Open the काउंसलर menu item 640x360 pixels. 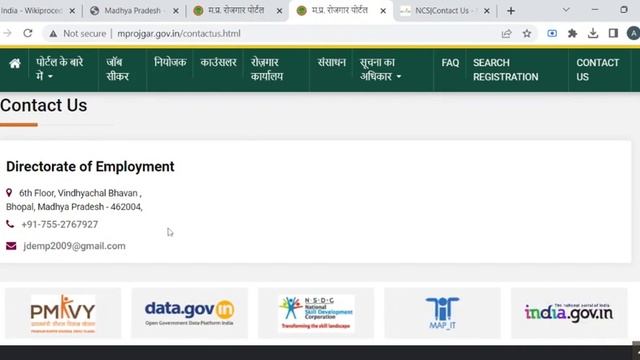(218, 62)
